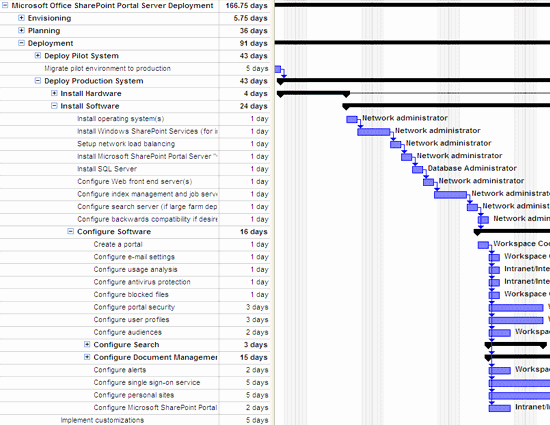Click the Gantt bar for Configure portal security
Viewport: 550px width, 425px height.
(516, 308)
